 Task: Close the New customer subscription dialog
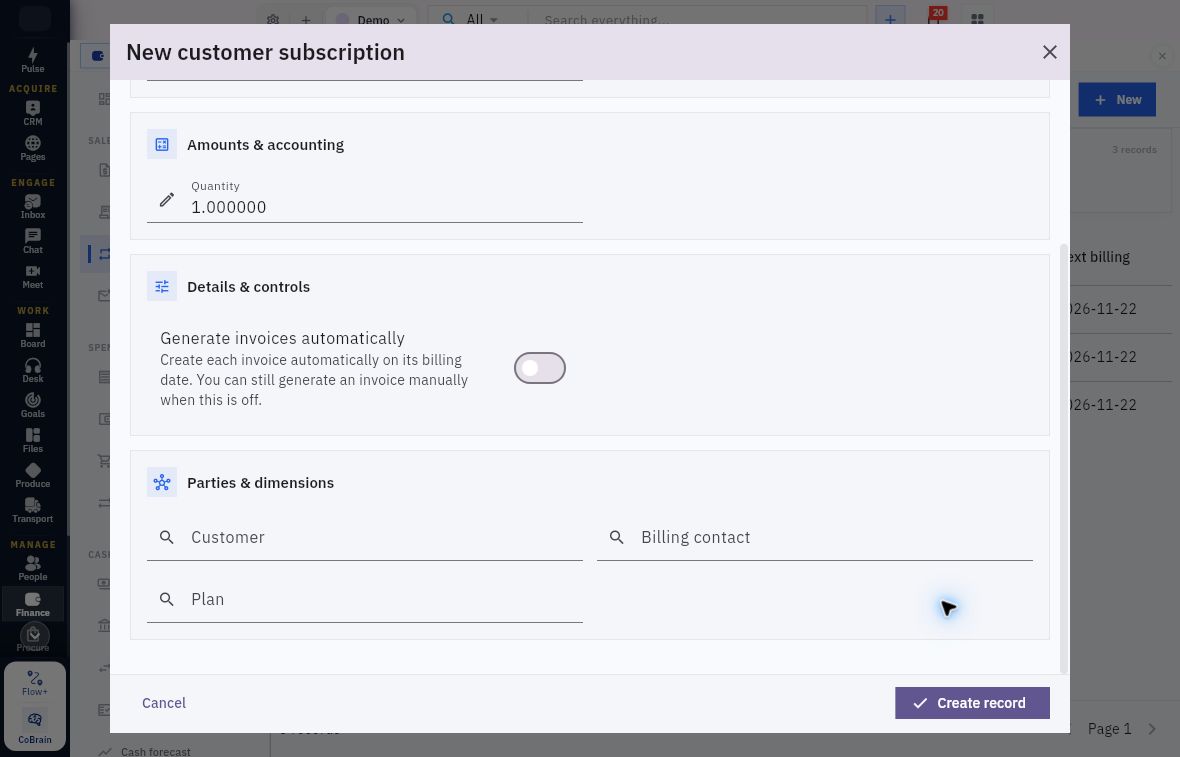pyautogui.click(x=1050, y=52)
